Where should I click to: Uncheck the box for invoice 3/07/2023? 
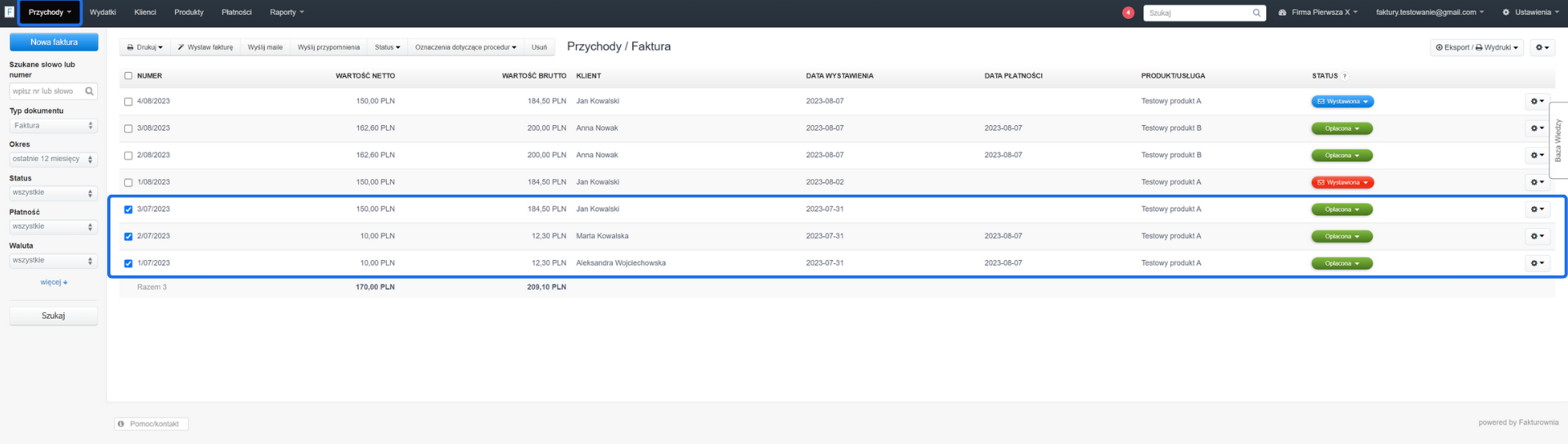pyautogui.click(x=128, y=209)
